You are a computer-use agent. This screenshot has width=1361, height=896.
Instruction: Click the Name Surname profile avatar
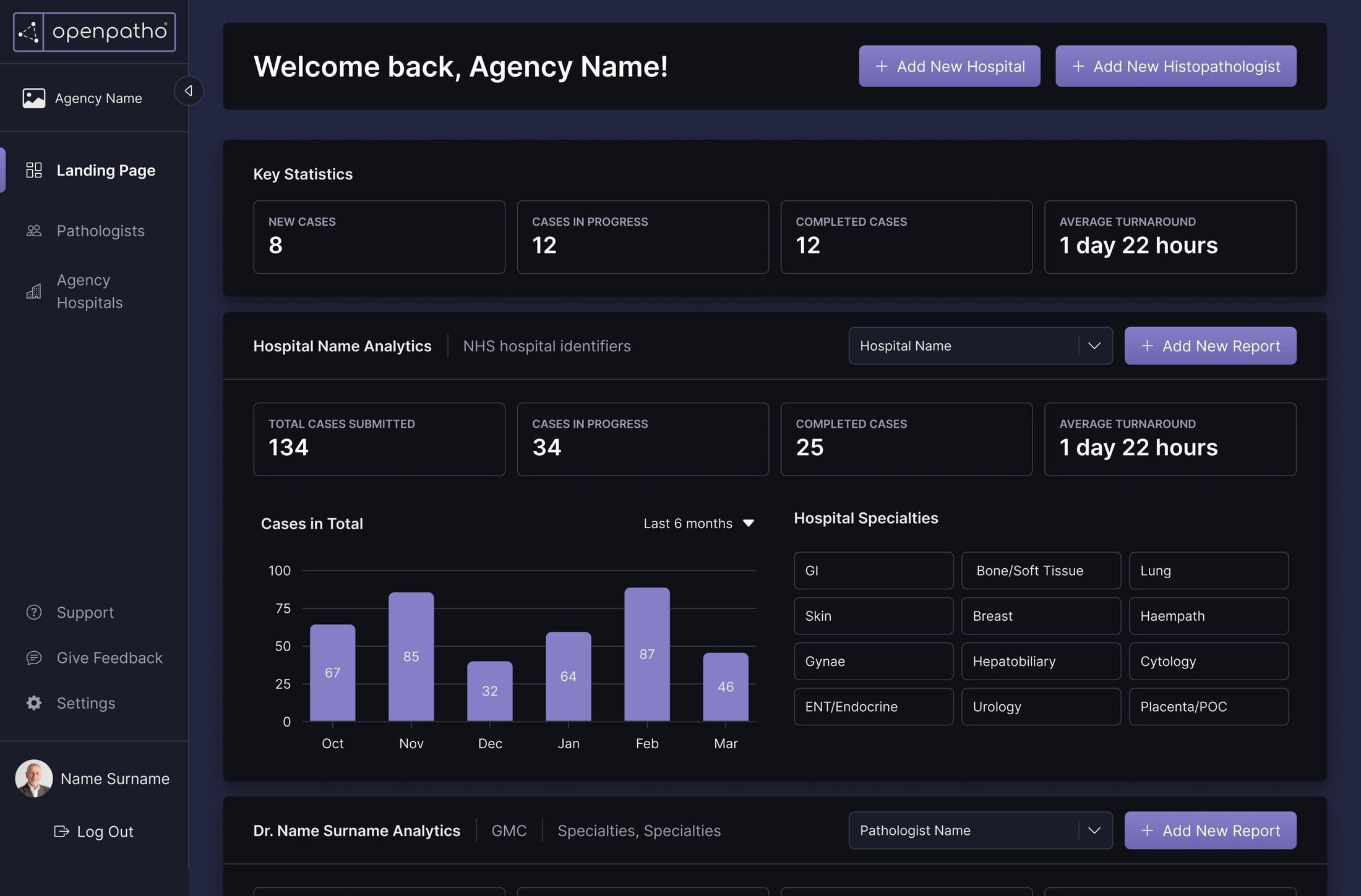(33, 778)
